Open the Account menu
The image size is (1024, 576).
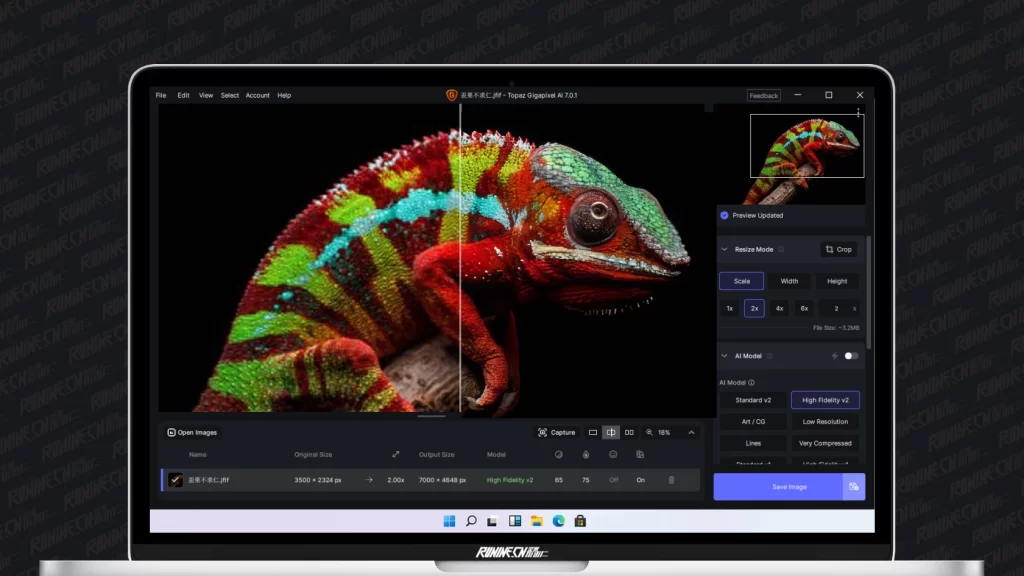(x=258, y=95)
